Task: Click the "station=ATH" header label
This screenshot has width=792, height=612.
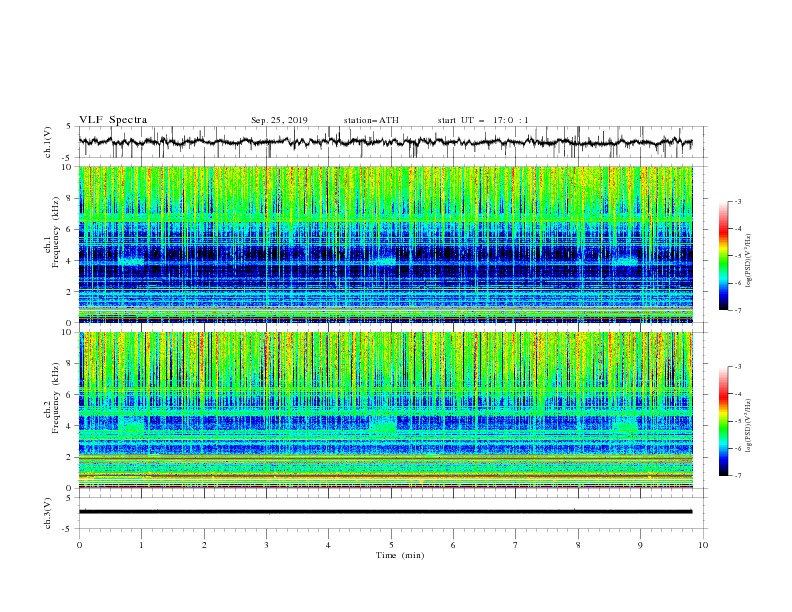Action: coord(371,120)
